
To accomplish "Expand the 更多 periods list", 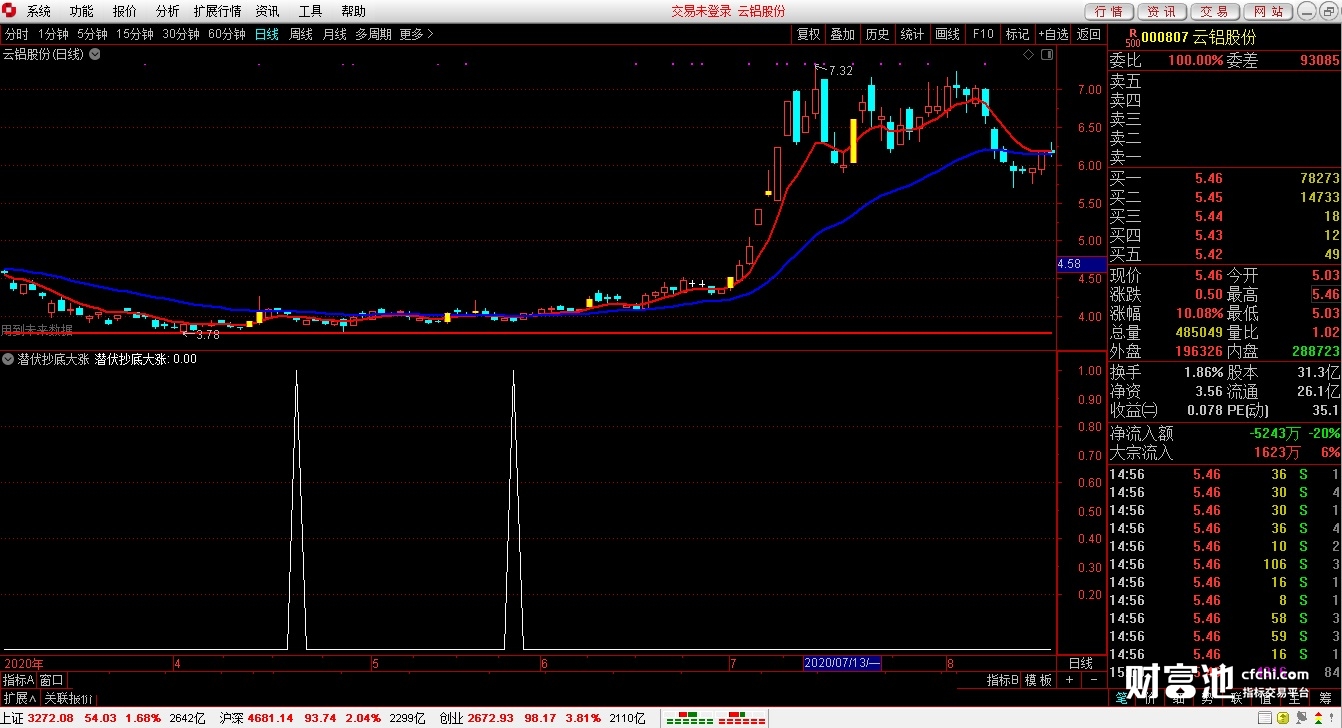I will [x=416, y=34].
